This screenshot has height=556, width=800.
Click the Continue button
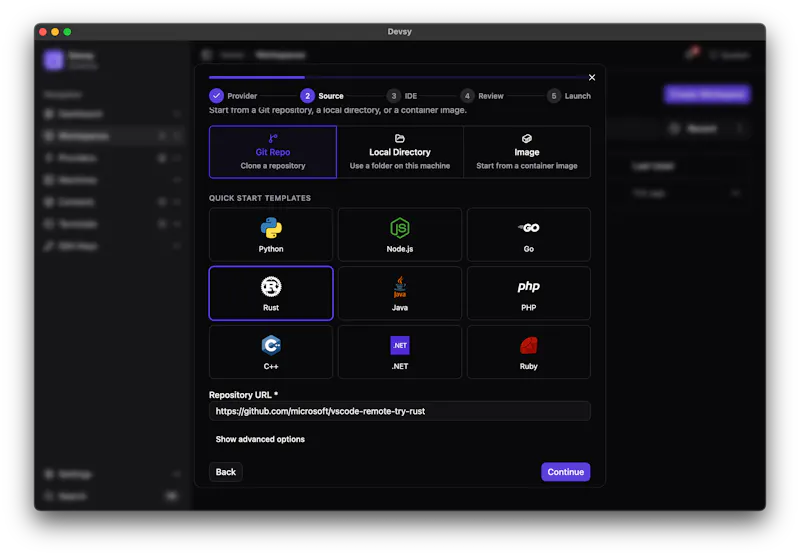[565, 472]
